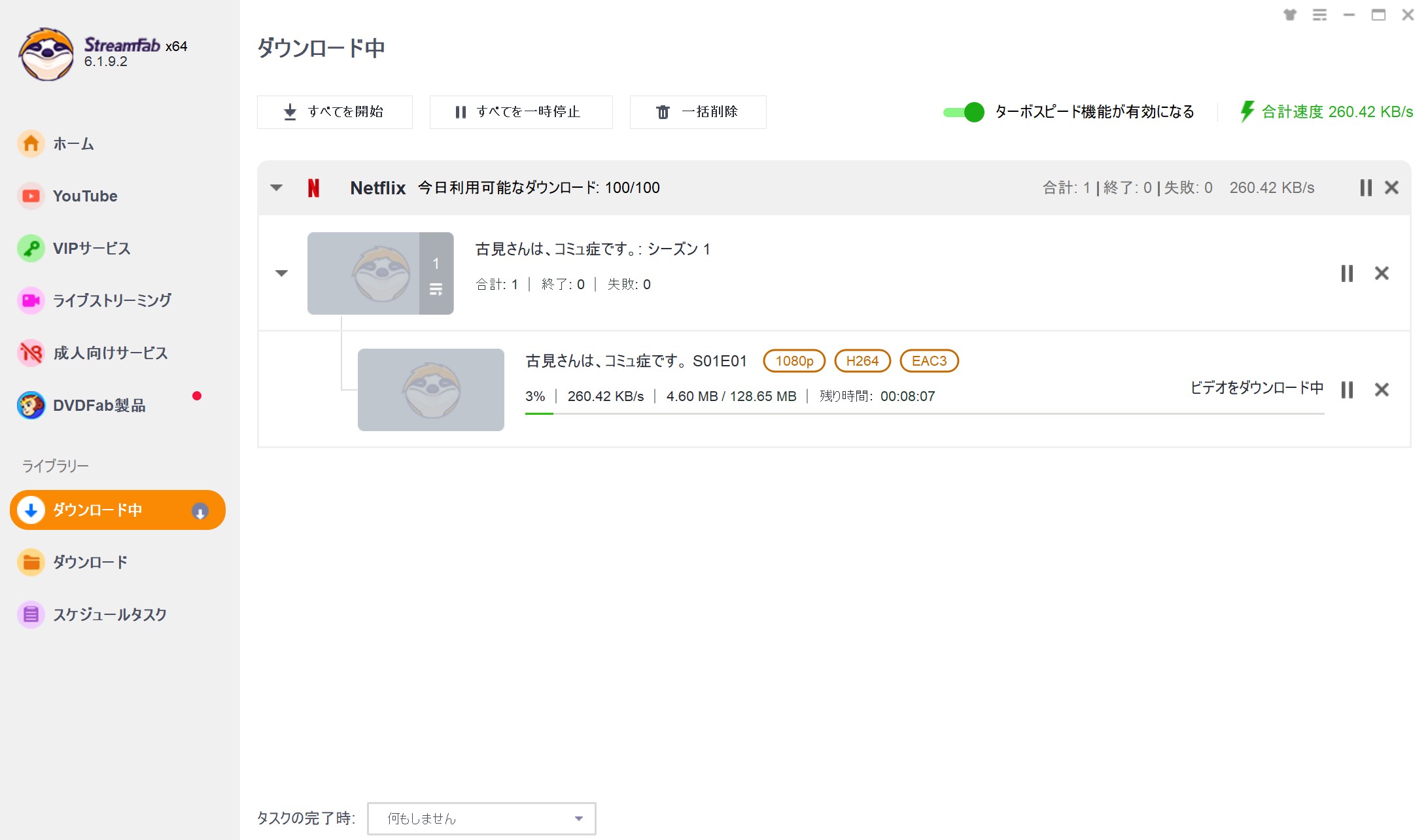Select ダウンロード中 library tab

(x=118, y=510)
